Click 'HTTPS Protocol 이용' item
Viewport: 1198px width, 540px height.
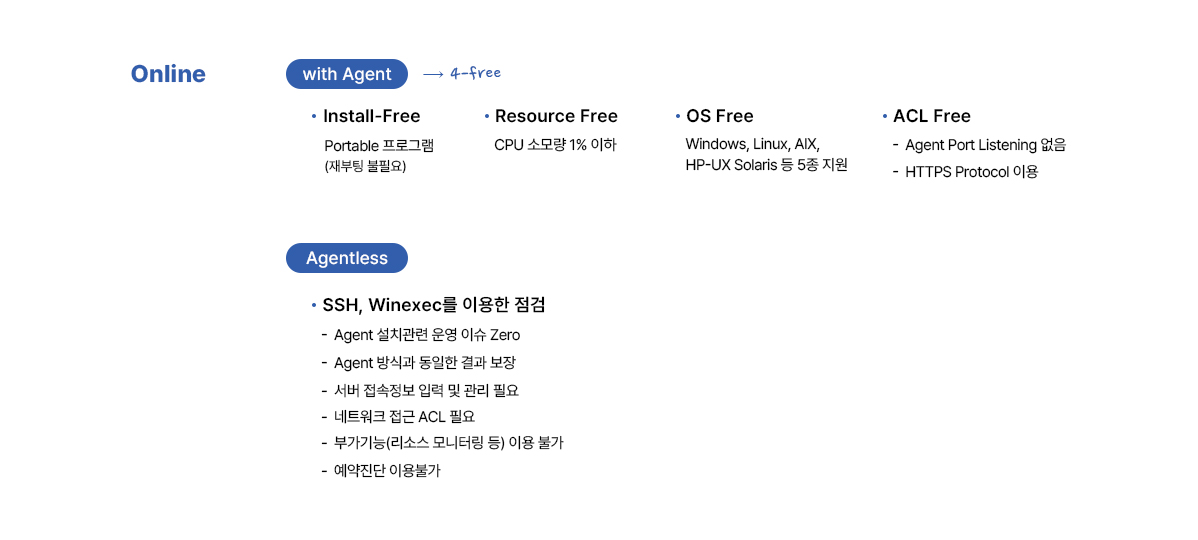971,172
